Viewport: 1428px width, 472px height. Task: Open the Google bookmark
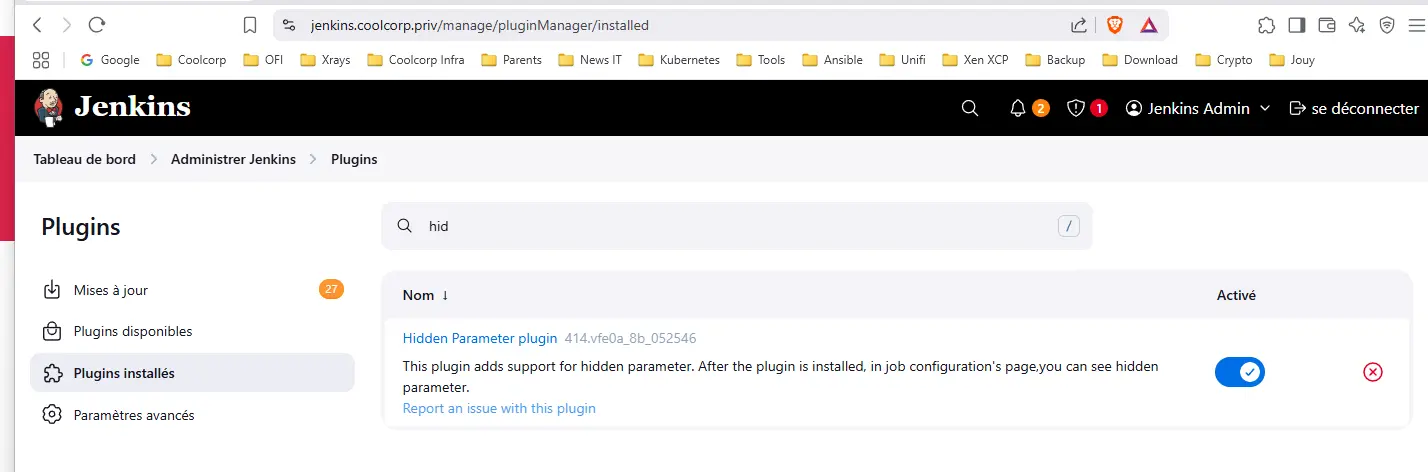(x=110, y=60)
